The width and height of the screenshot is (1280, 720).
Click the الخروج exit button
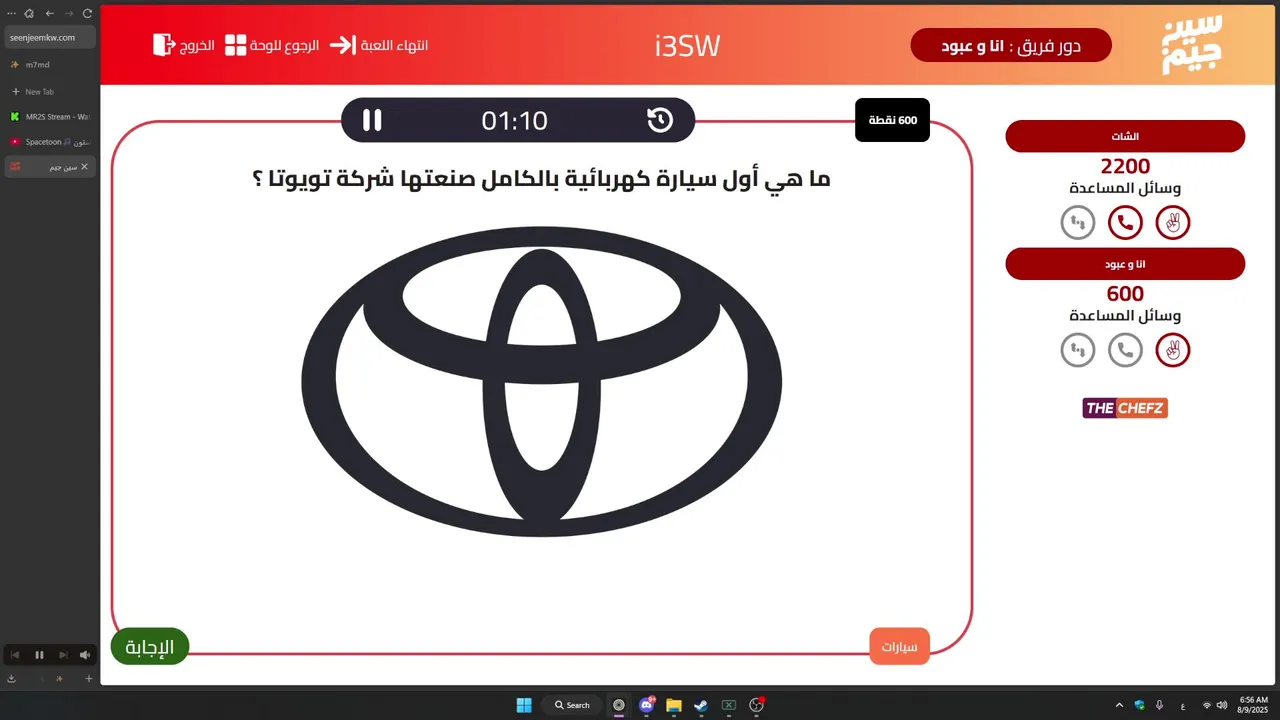[x=184, y=45]
